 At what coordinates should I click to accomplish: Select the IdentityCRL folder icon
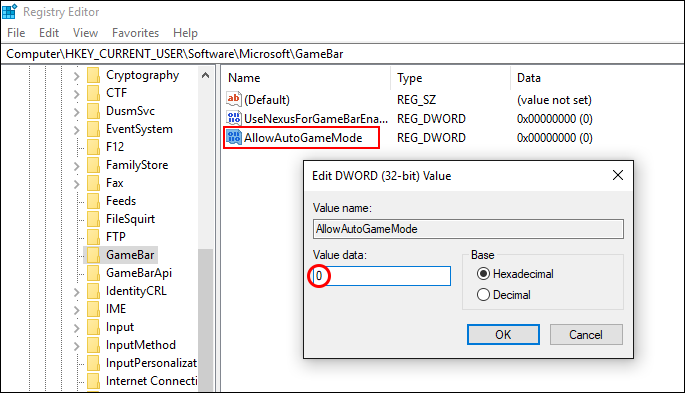tap(93, 291)
